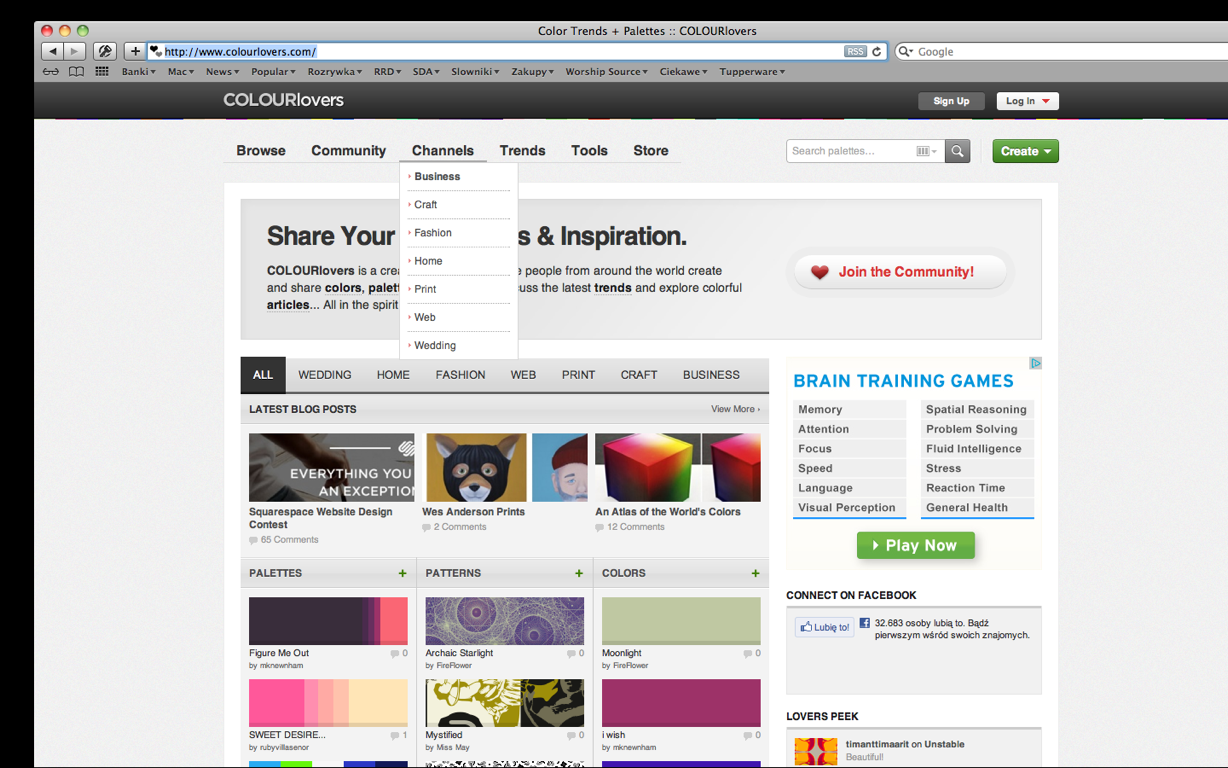This screenshot has width=1228, height=768.
Task: Add a new color with the green plus
Action: point(755,573)
